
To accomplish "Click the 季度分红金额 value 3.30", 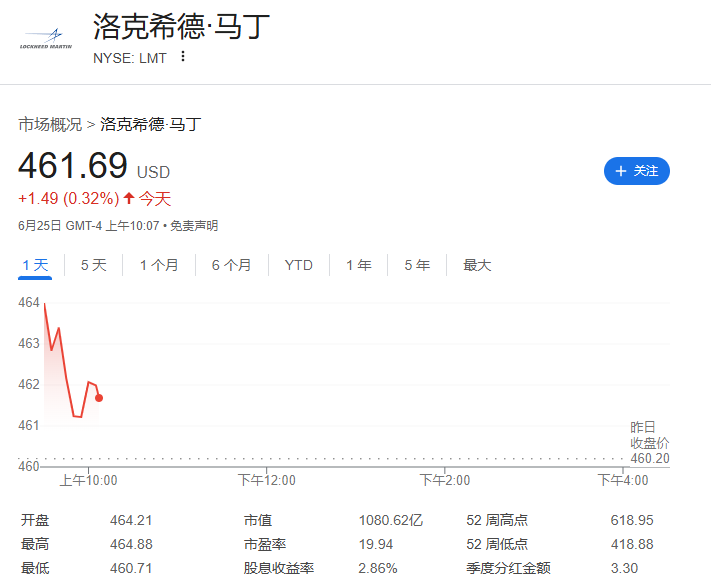I will tap(624, 568).
